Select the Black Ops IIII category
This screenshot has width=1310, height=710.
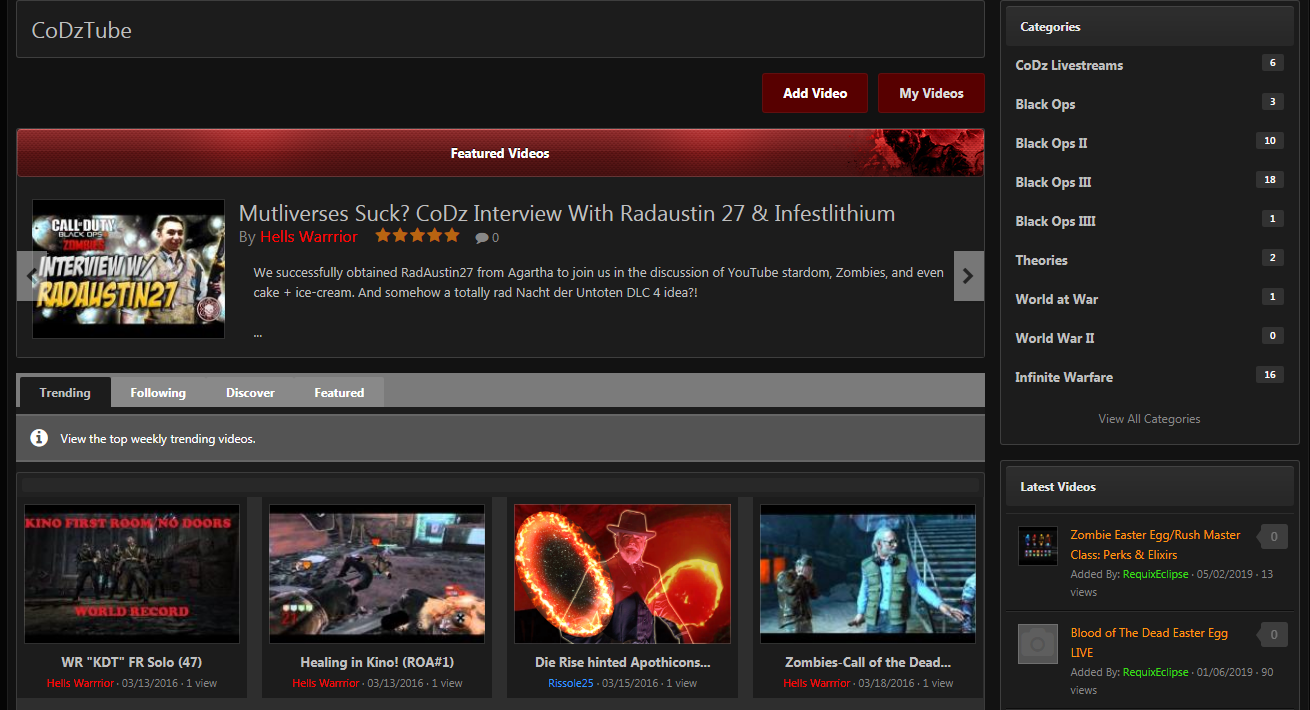pyautogui.click(x=1055, y=221)
